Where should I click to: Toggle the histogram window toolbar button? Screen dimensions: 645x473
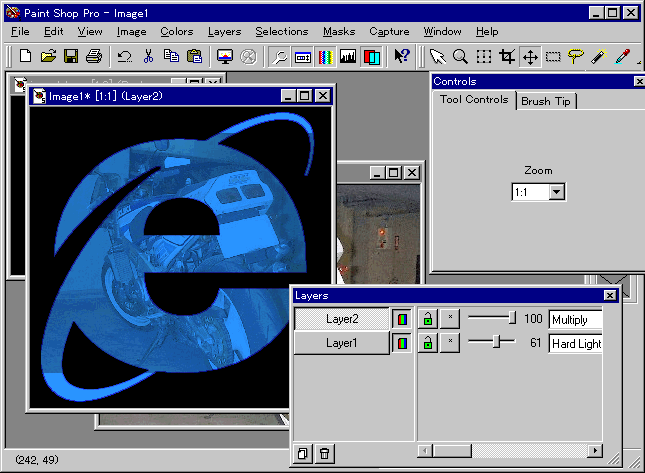click(348, 57)
